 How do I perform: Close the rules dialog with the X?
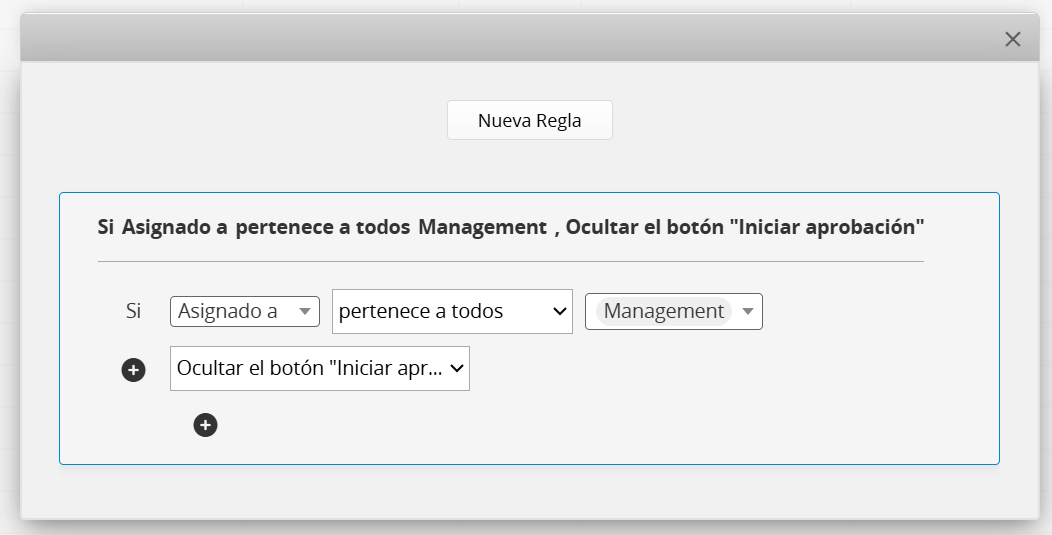[1012, 39]
